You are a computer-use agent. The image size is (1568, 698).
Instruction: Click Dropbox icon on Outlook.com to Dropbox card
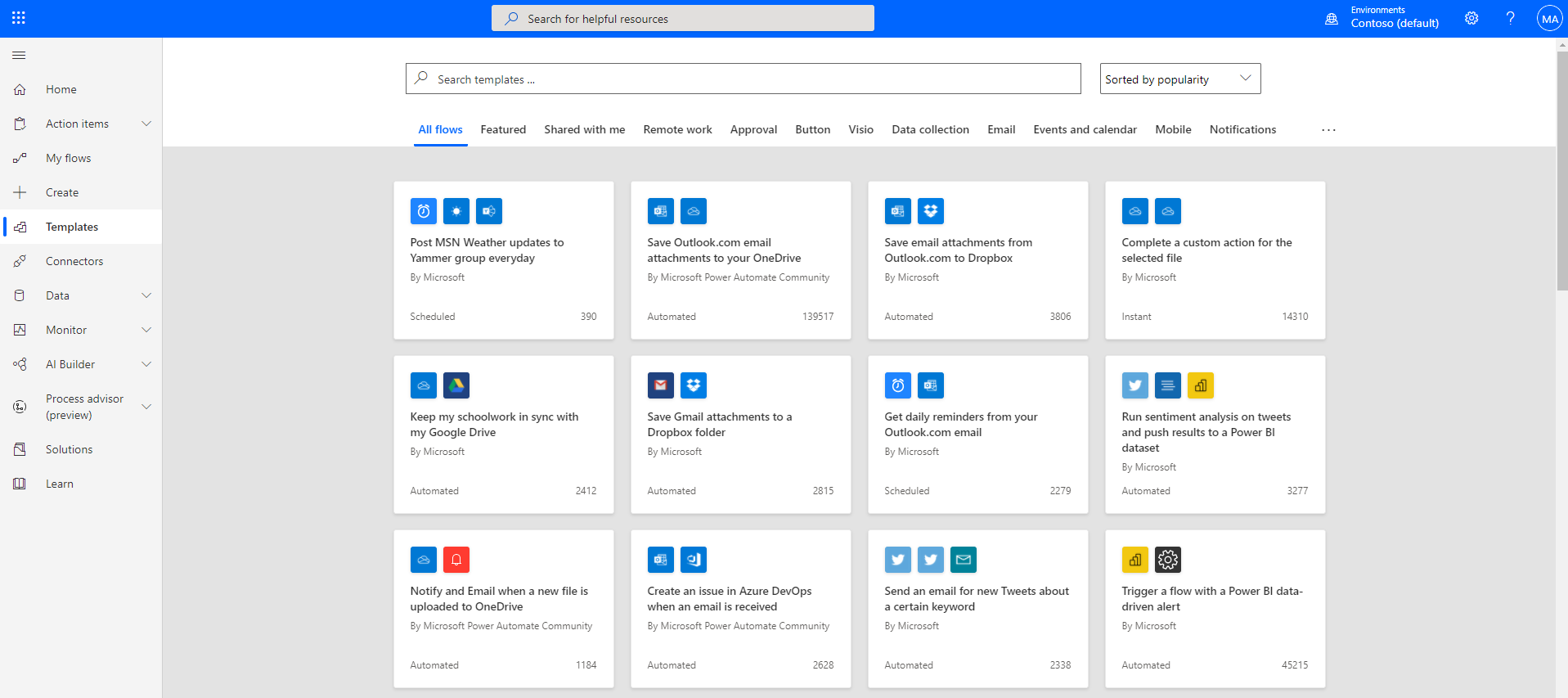(x=931, y=211)
